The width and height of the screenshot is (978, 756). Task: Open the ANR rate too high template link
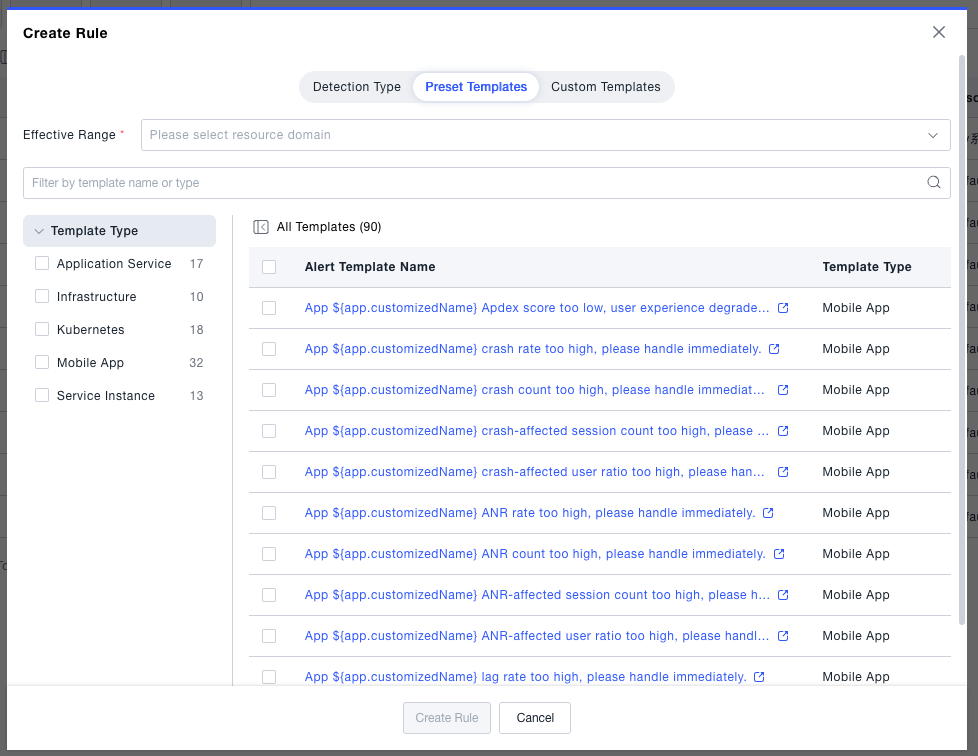coord(530,513)
